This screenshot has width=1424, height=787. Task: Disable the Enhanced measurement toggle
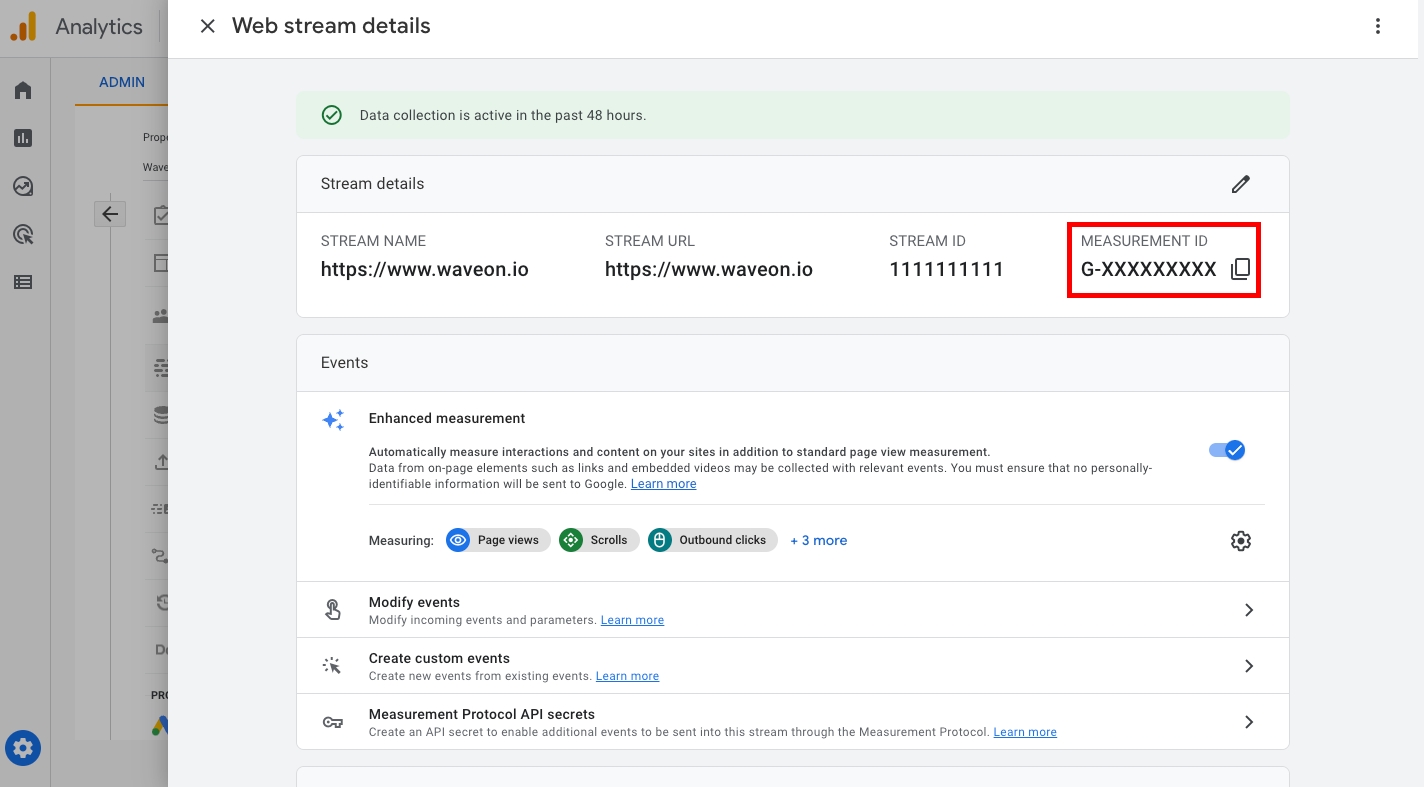[x=1227, y=450]
